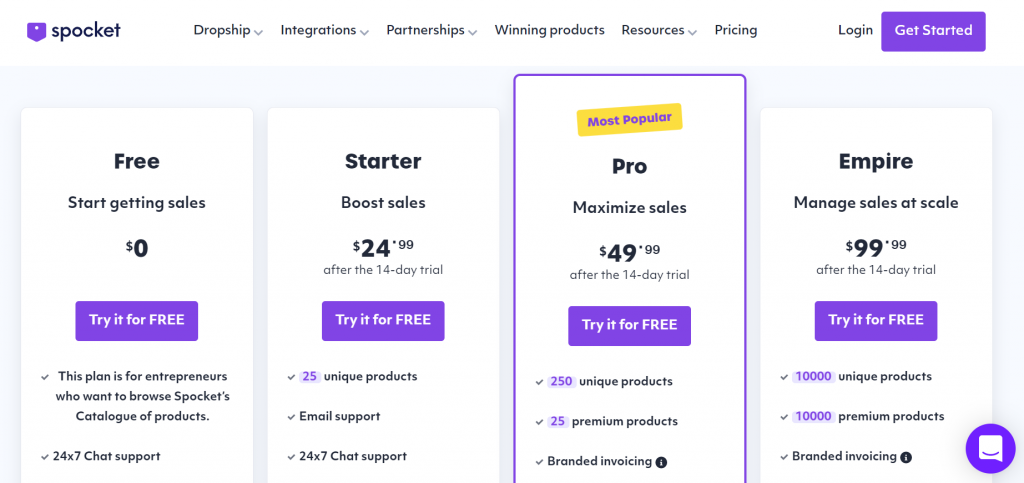The image size is (1024, 483).
Task: Click the Login link
Action: pos(856,30)
